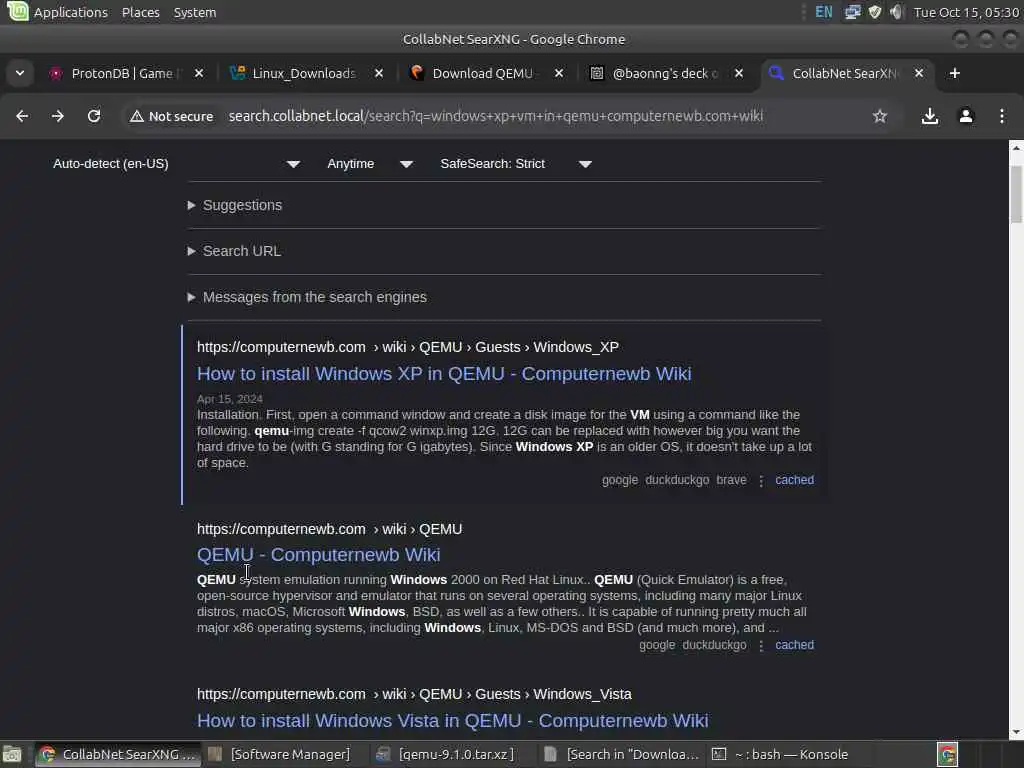The height and width of the screenshot is (768, 1024).
Task: Click the Linux Mint logo icon
Action: pyautogui.click(x=18, y=11)
